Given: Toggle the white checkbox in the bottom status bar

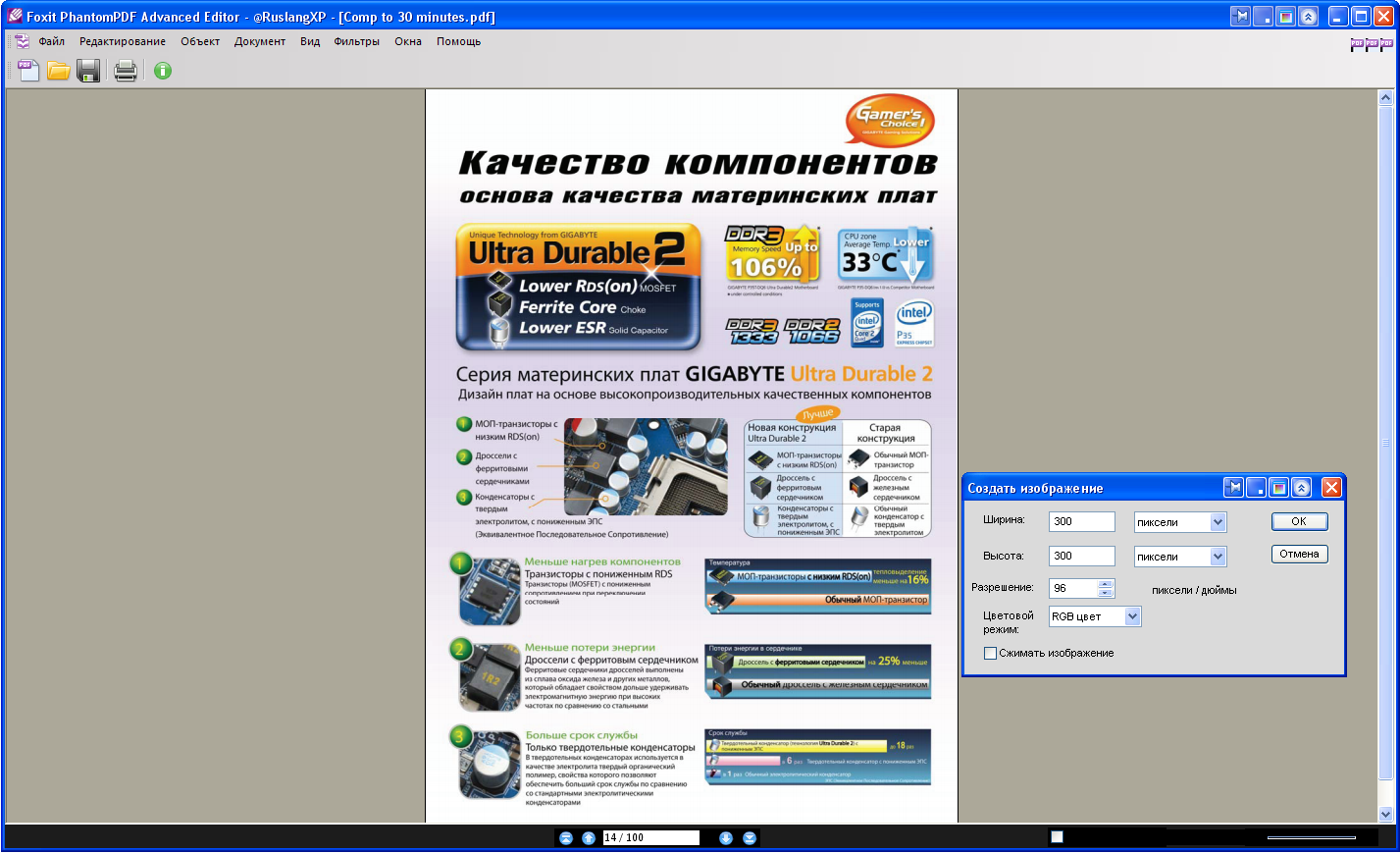Looking at the screenshot, I should (x=1057, y=837).
